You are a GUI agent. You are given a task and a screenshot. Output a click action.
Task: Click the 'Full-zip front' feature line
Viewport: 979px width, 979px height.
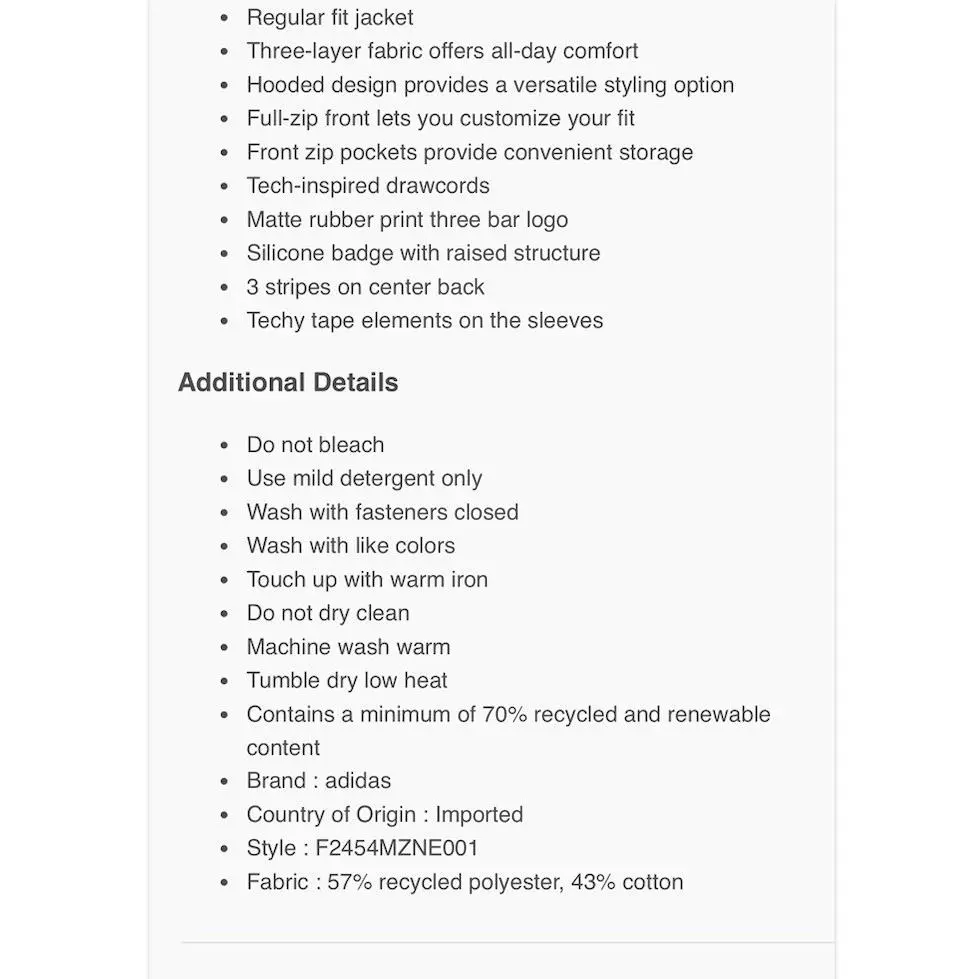[x=440, y=118]
